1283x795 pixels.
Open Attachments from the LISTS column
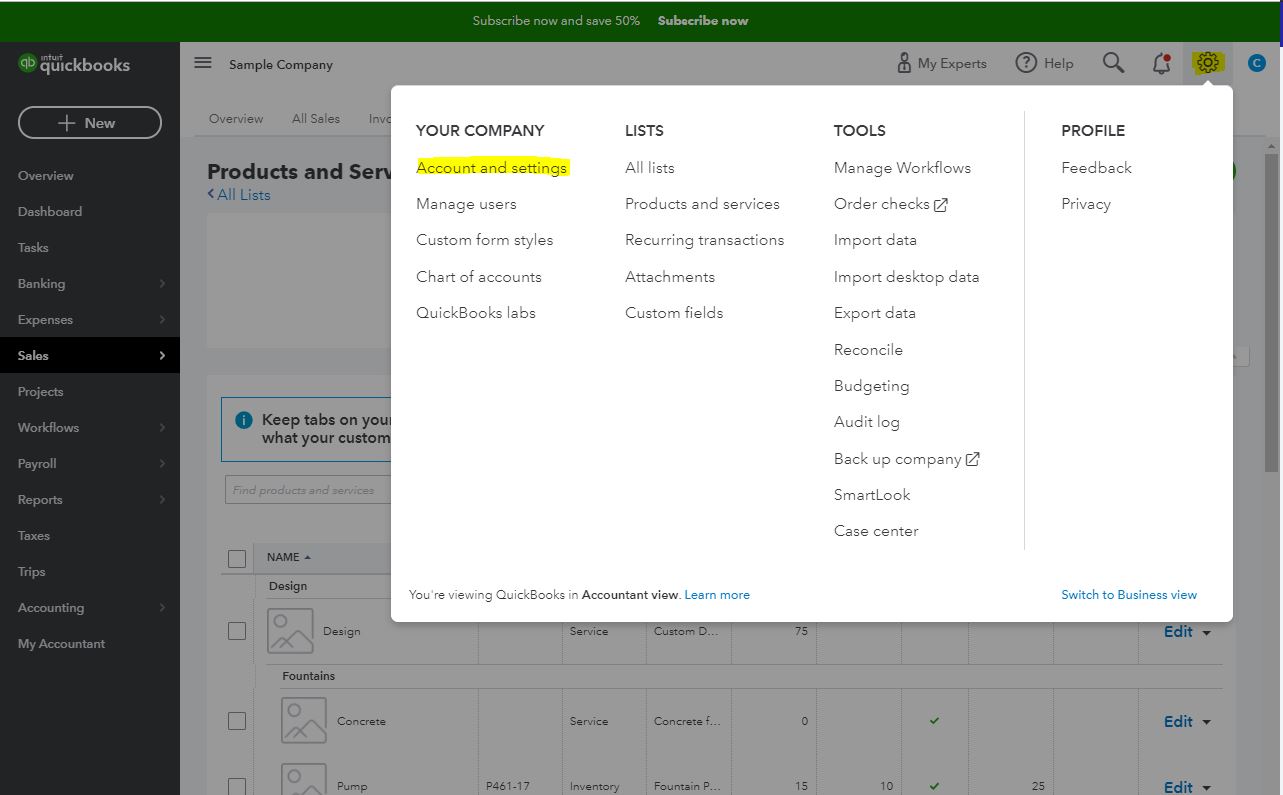(x=670, y=277)
